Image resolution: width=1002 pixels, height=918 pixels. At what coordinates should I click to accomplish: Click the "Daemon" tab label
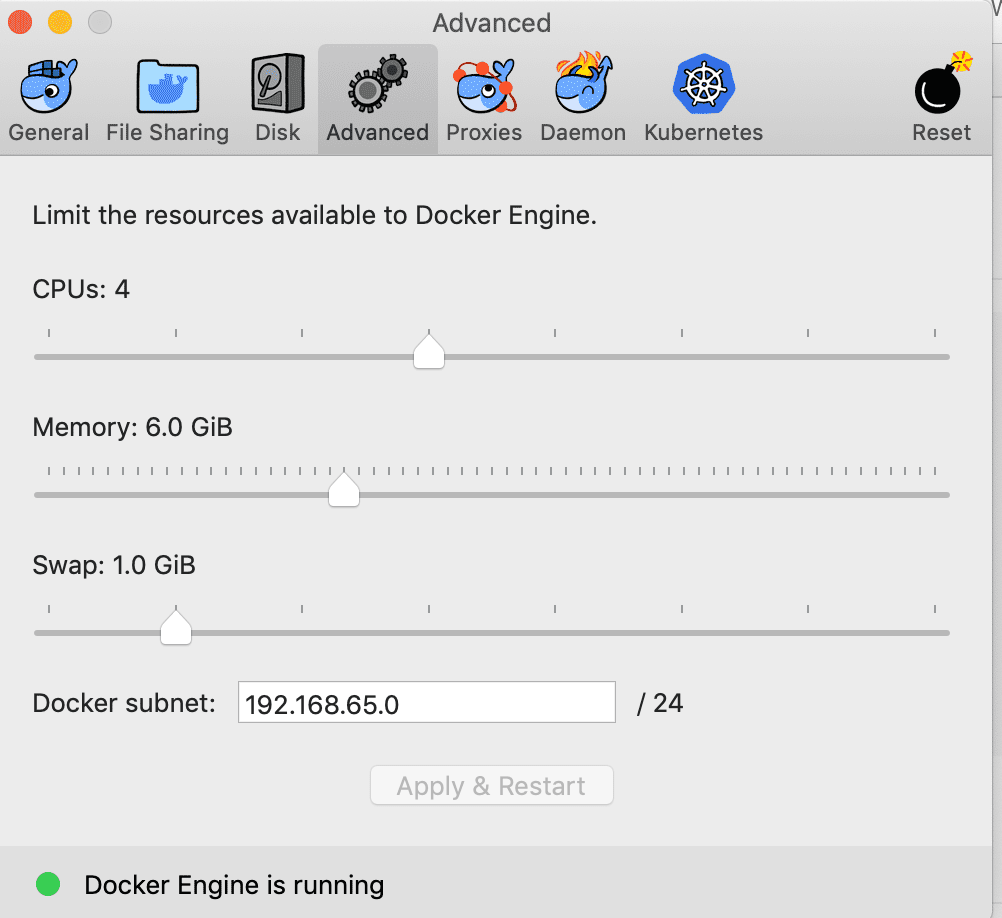(583, 132)
